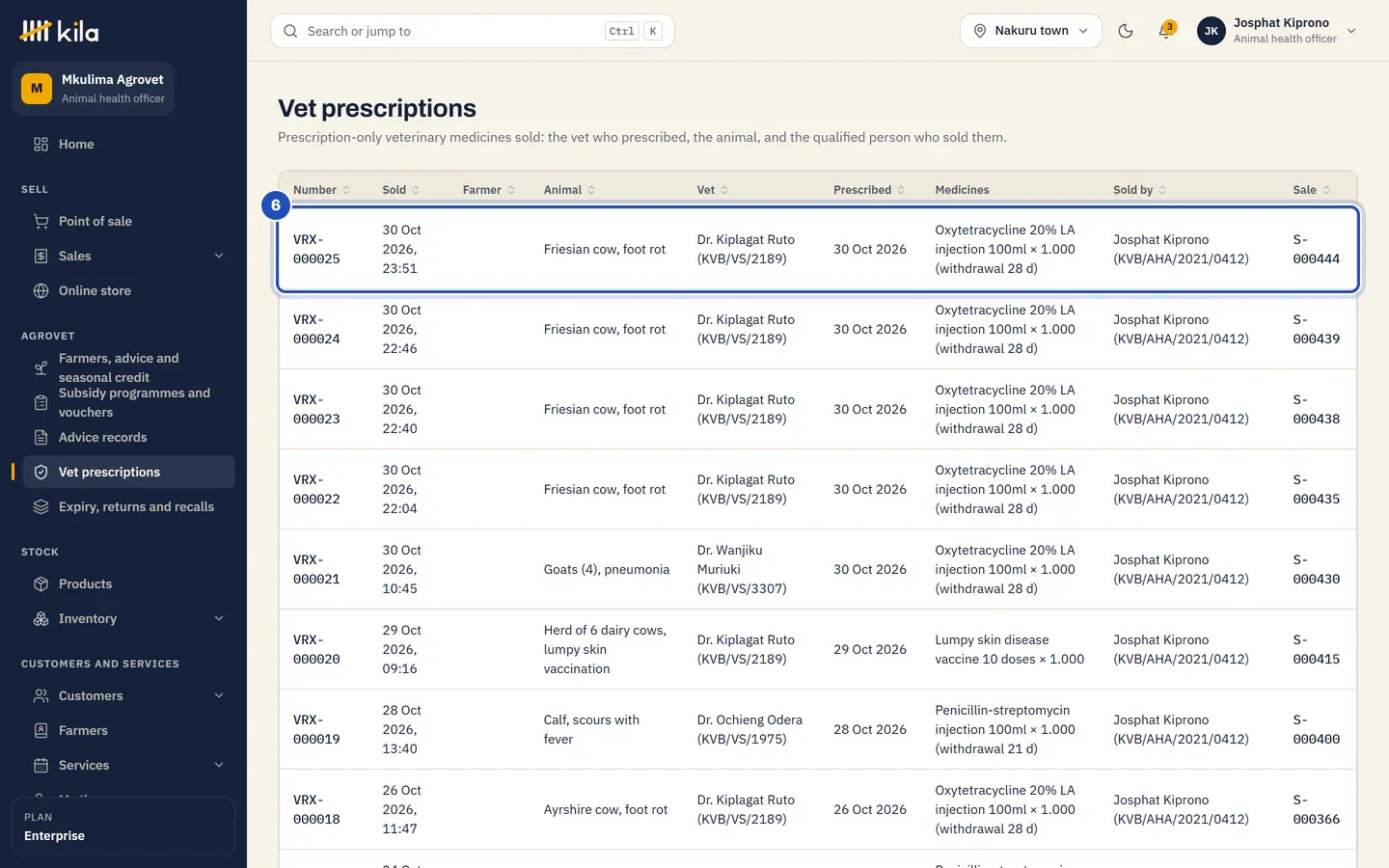Open notifications bell
This screenshot has height=868, width=1389.
[1165, 31]
